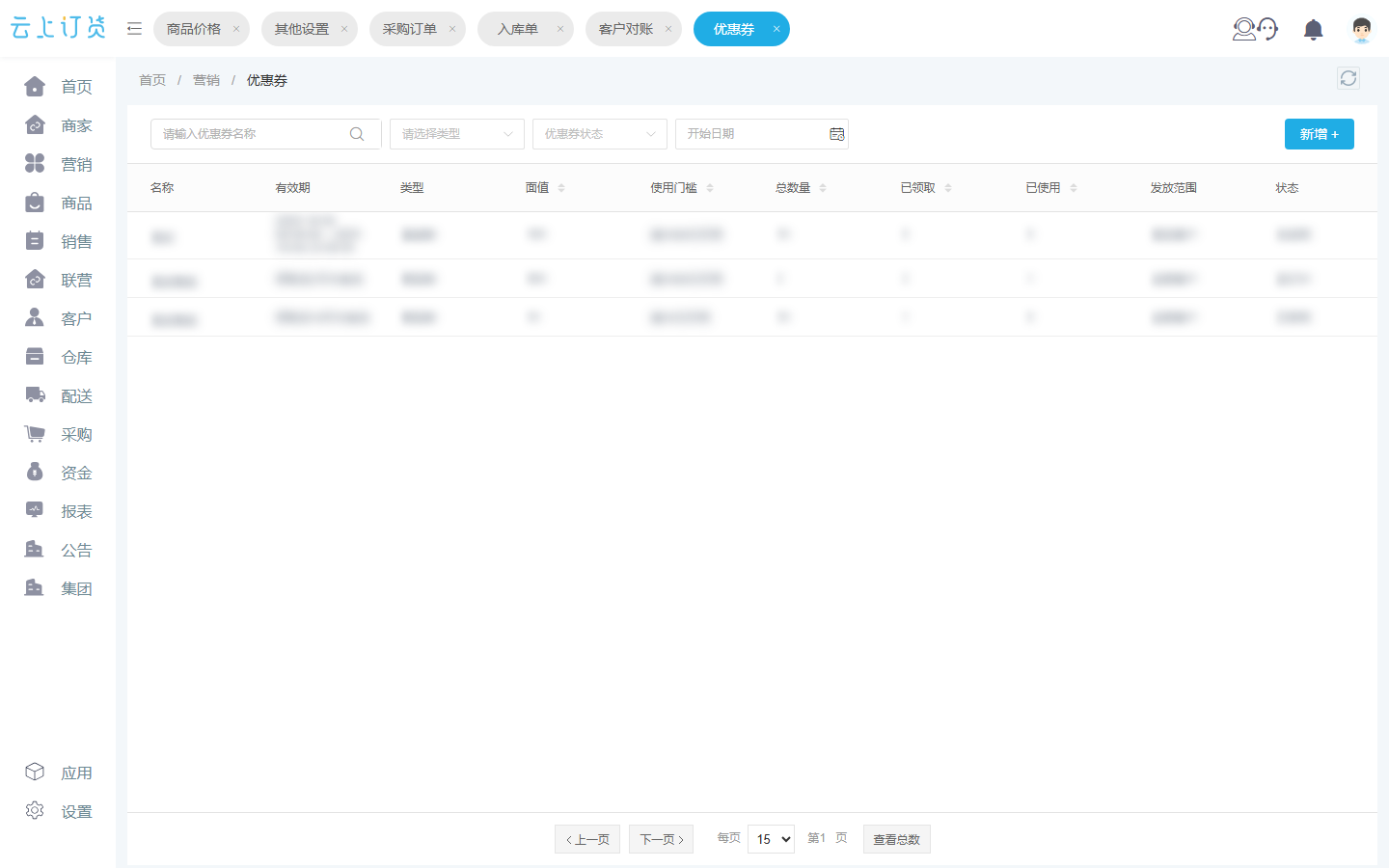Click the 有效期 column header
This screenshot has height=868, width=1389.
point(292,188)
